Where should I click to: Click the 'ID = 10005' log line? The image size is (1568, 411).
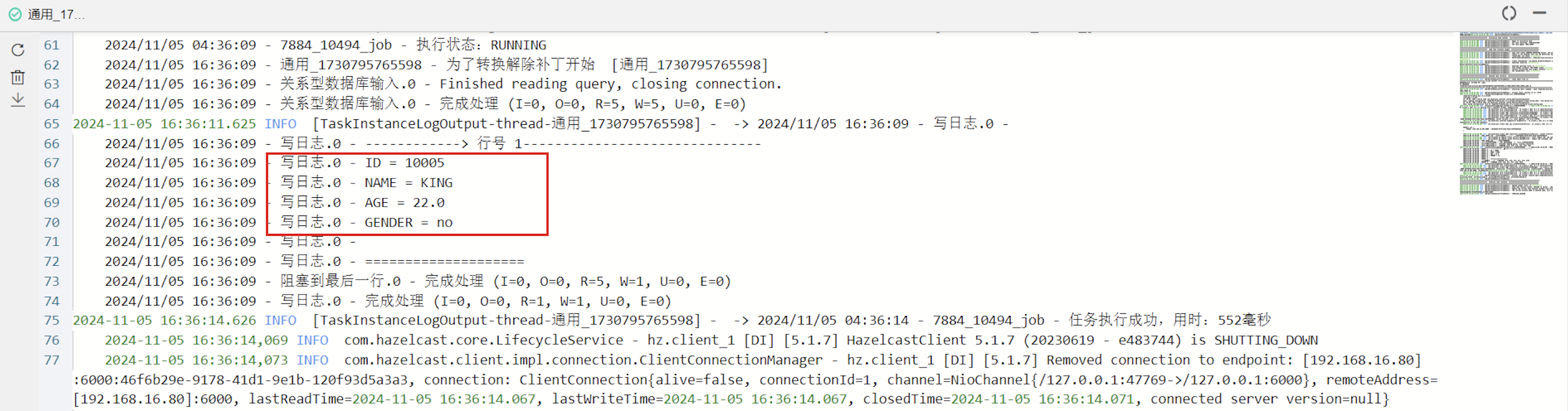tap(404, 163)
